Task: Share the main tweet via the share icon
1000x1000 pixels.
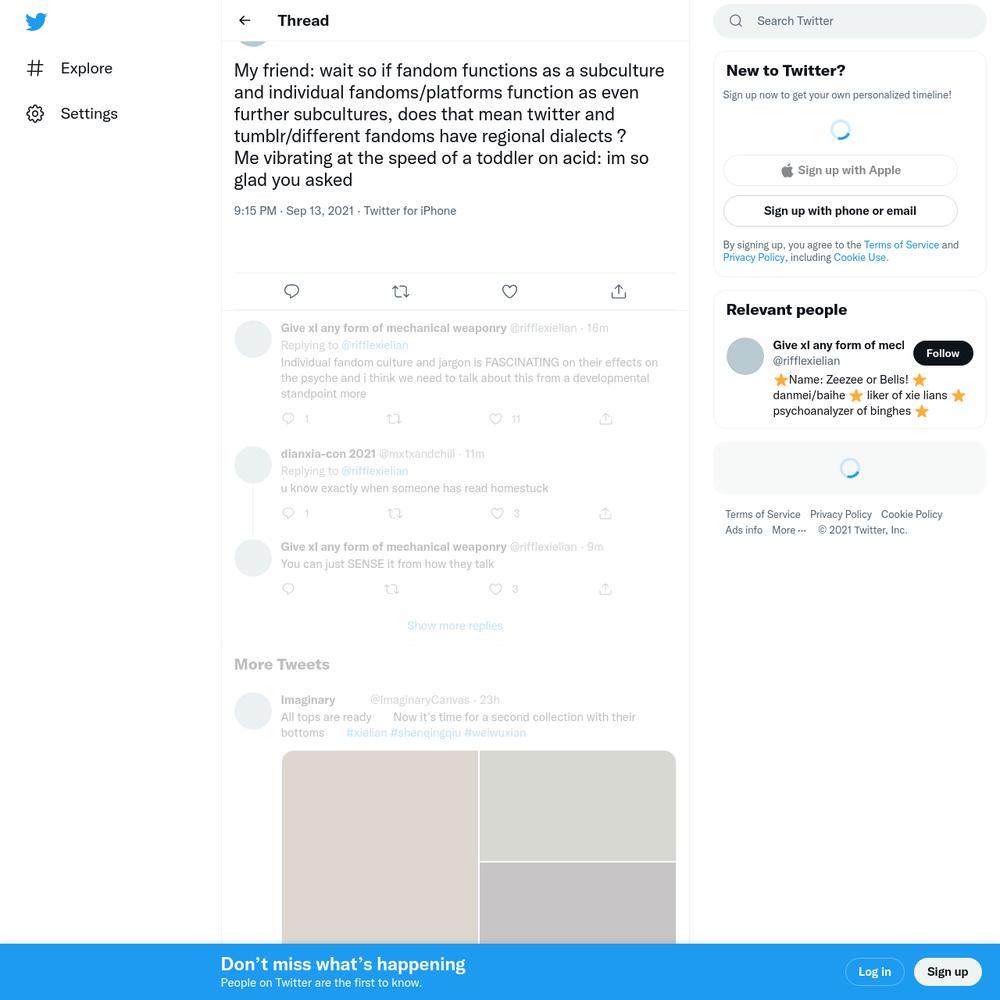Action: point(618,291)
